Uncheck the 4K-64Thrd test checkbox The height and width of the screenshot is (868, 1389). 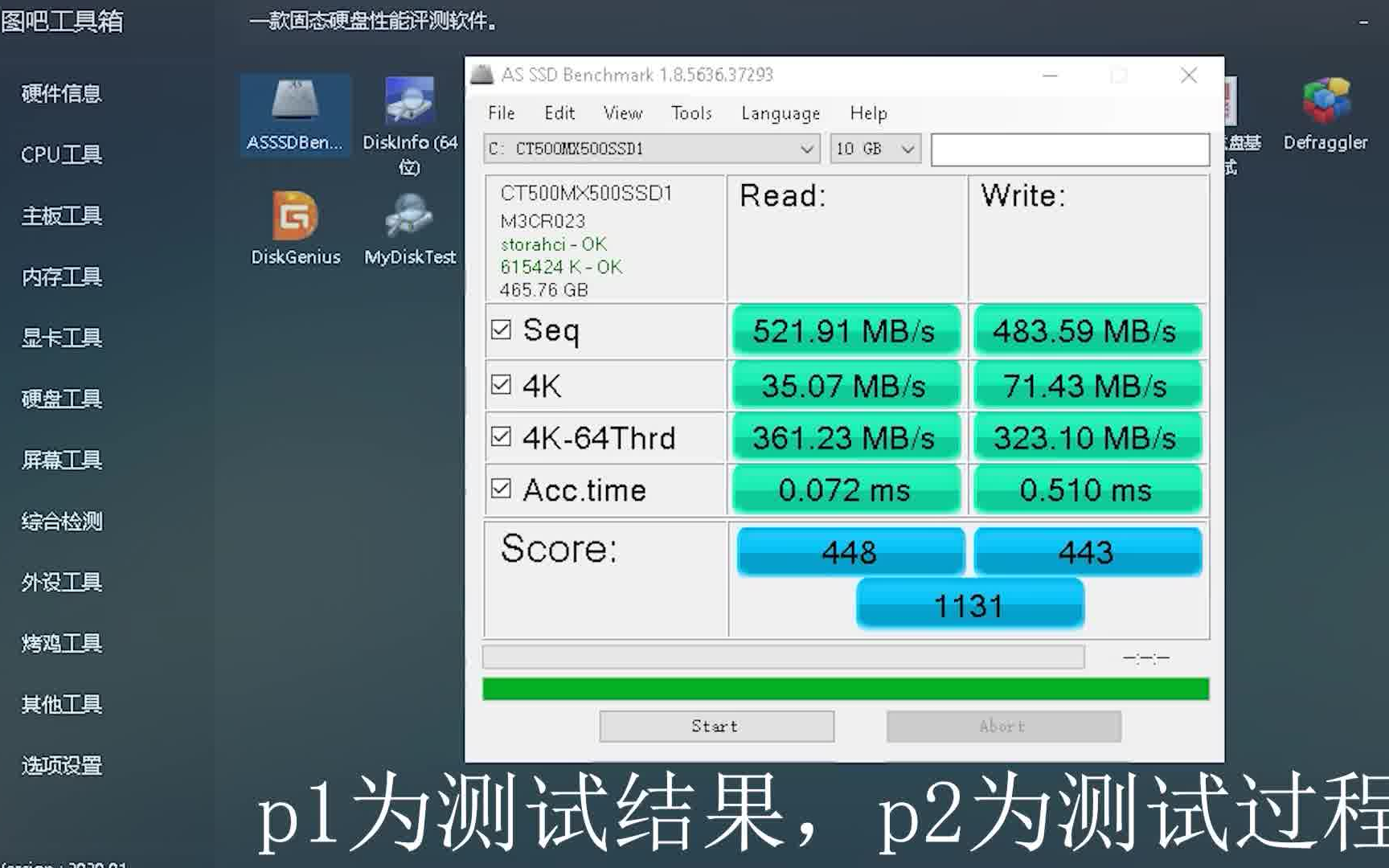click(x=501, y=436)
